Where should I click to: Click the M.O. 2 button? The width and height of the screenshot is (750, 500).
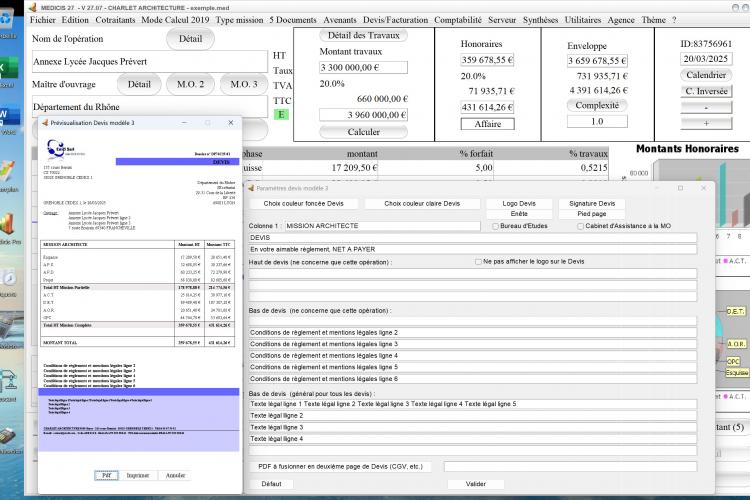click(190, 84)
